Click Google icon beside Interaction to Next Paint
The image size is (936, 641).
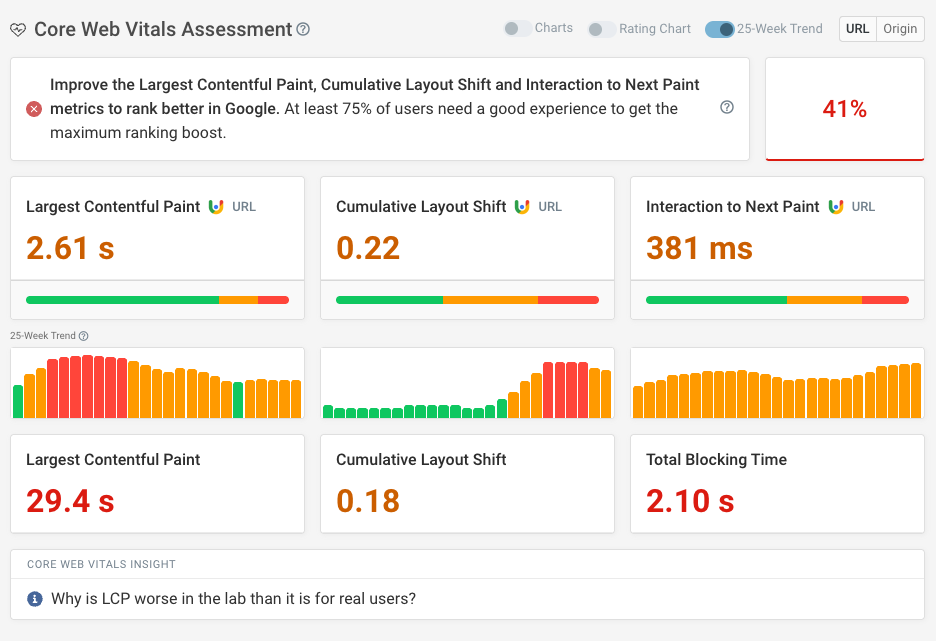(835, 207)
